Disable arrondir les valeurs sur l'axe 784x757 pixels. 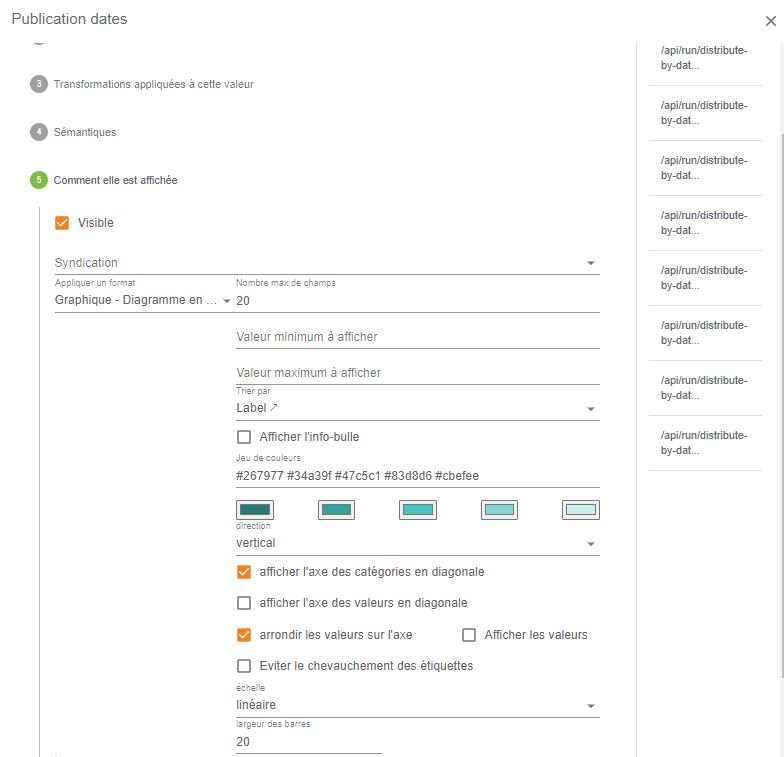click(x=244, y=635)
